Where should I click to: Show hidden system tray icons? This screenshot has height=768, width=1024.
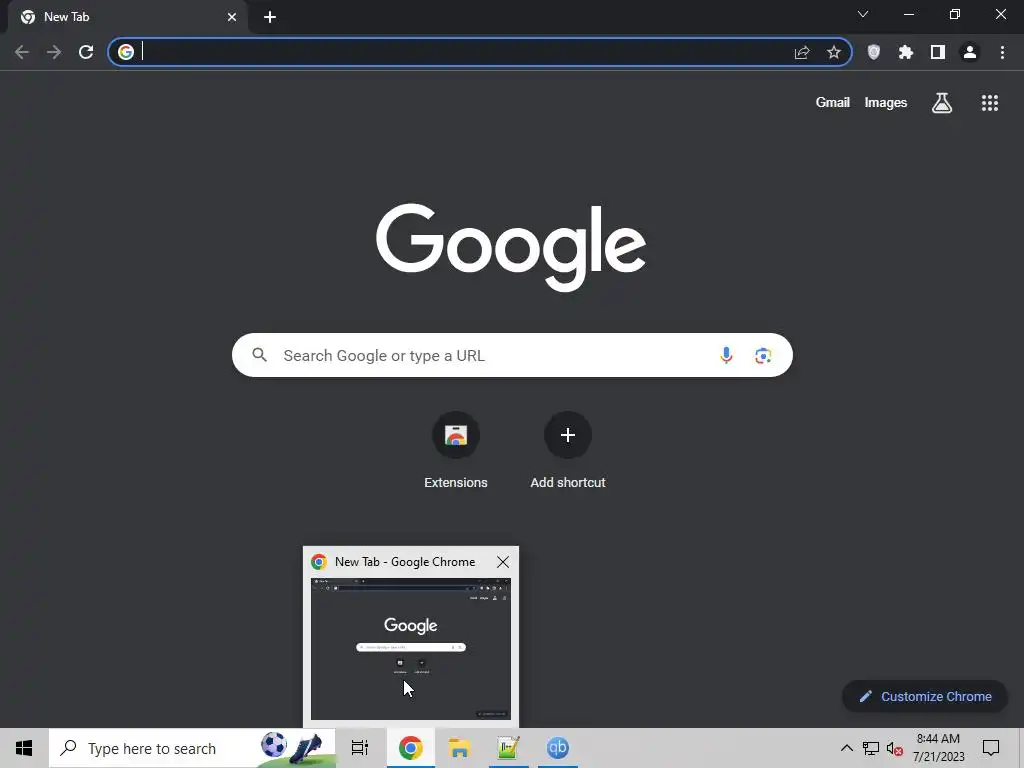click(x=846, y=748)
